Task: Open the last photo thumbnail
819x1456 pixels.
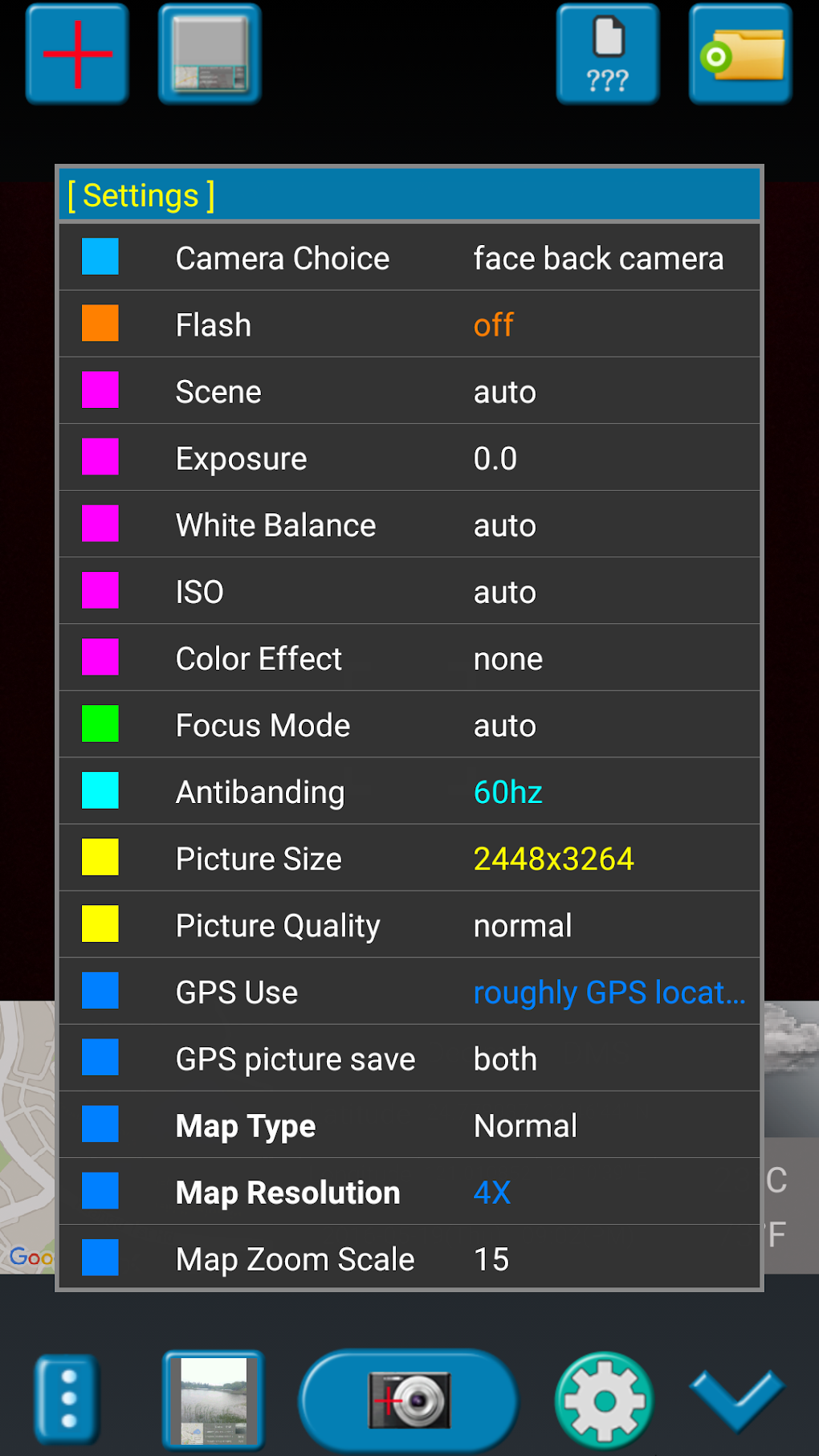Action: pyautogui.click(x=214, y=1400)
